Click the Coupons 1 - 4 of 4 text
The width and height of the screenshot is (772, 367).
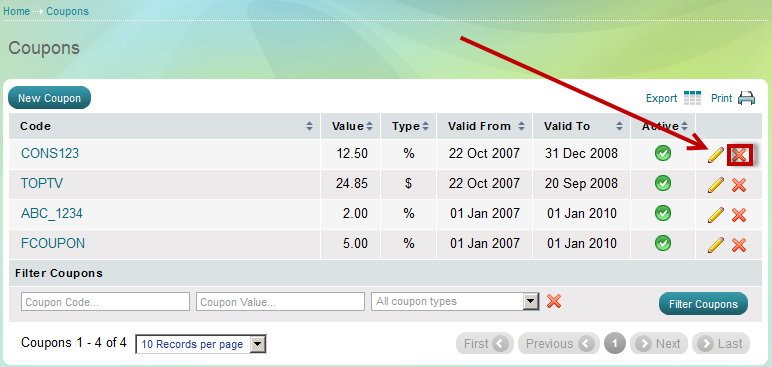74,342
